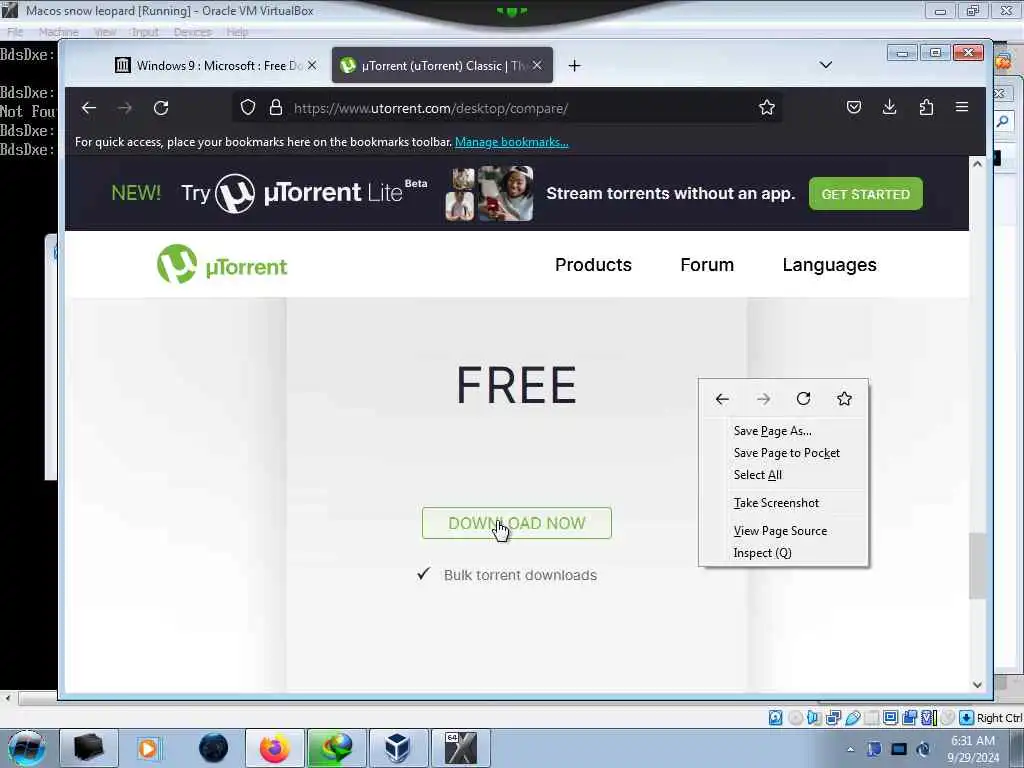Click the VirtualBox Right Ctrl host key arrow icon
Screen dimensions: 1024x768
tap(967, 718)
